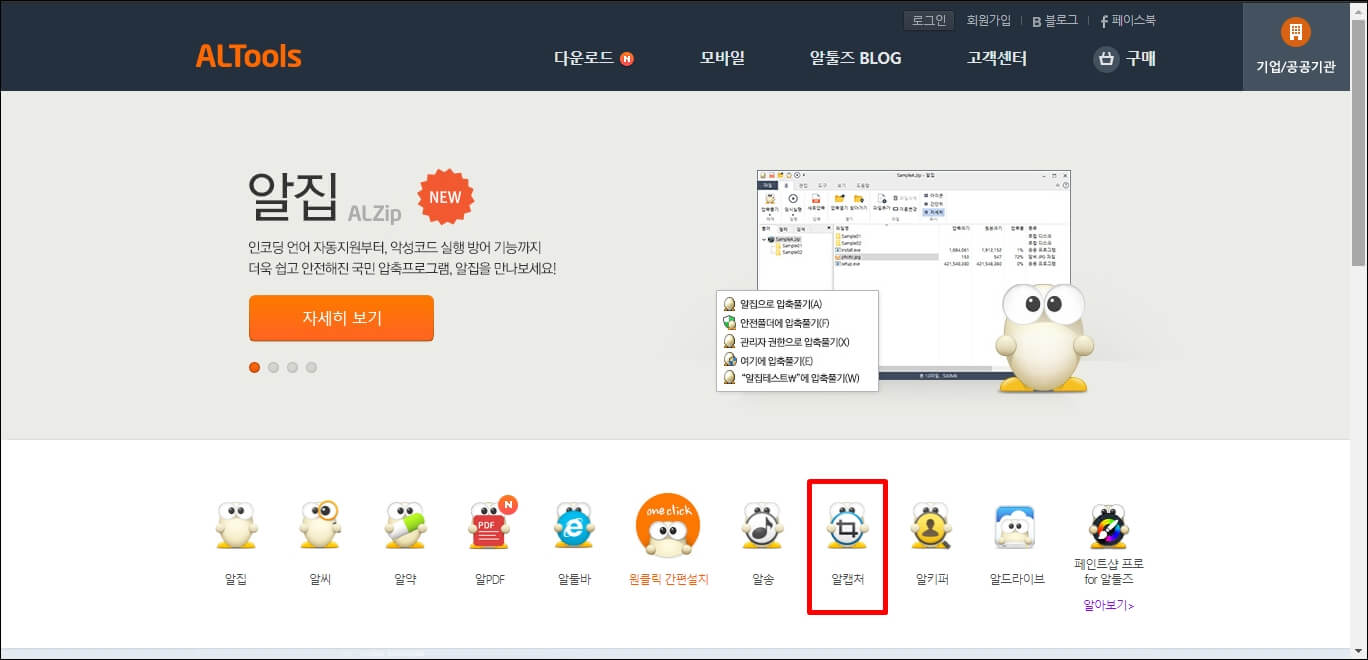1368x660 pixels.
Task: Open the 알툴즈 BLOG menu
Action: point(855,58)
